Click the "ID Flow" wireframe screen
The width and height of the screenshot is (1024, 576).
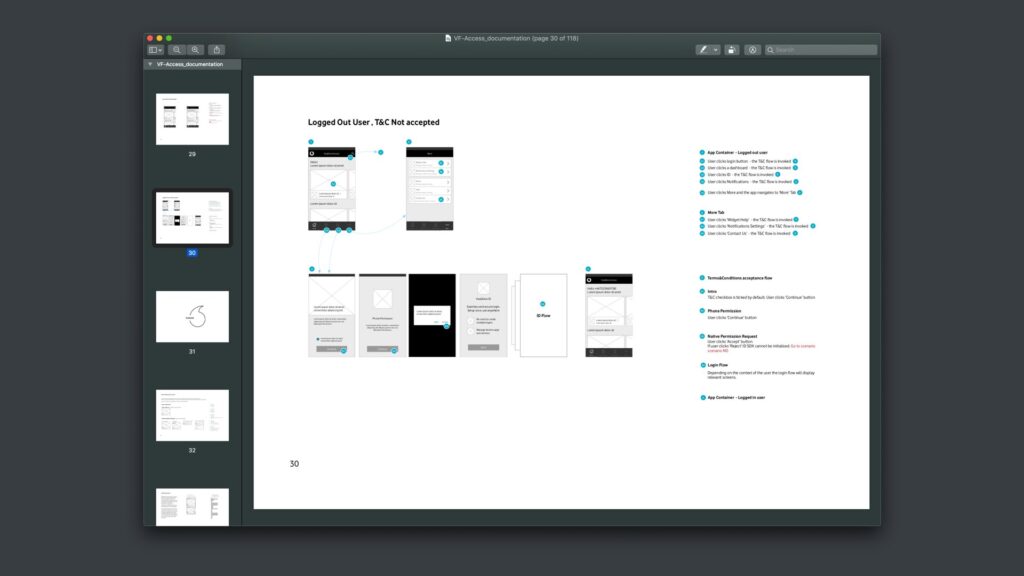(543, 315)
